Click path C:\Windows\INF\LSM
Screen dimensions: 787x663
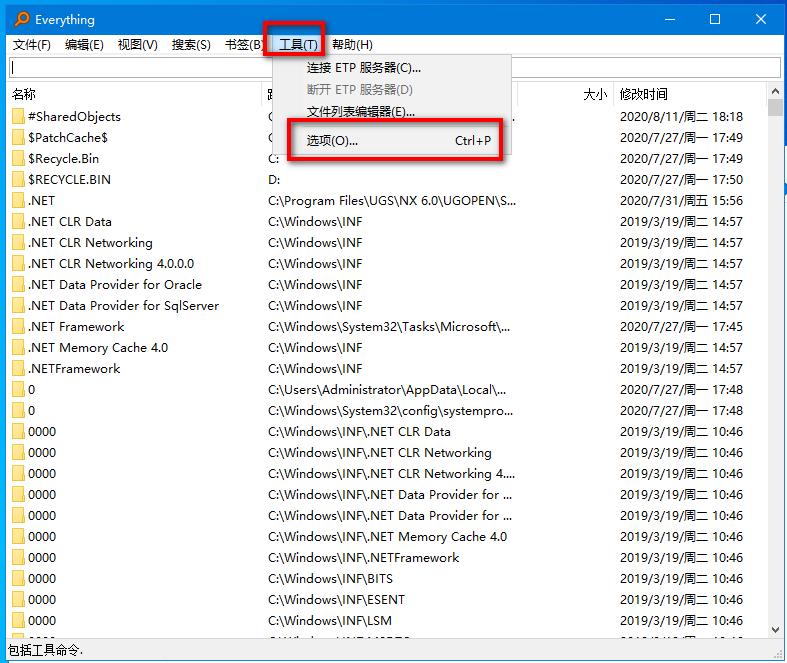tap(330, 621)
